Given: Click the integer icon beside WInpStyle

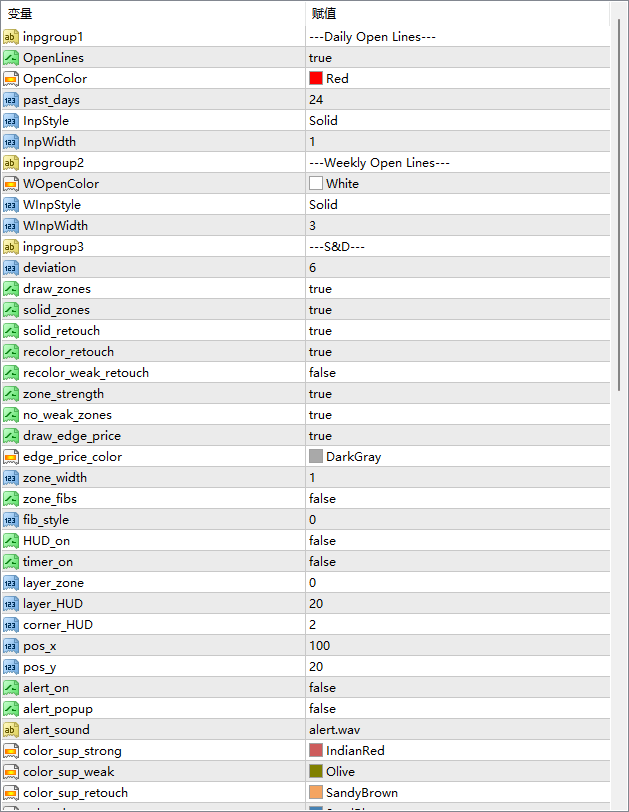Looking at the screenshot, I should [11, 205].
